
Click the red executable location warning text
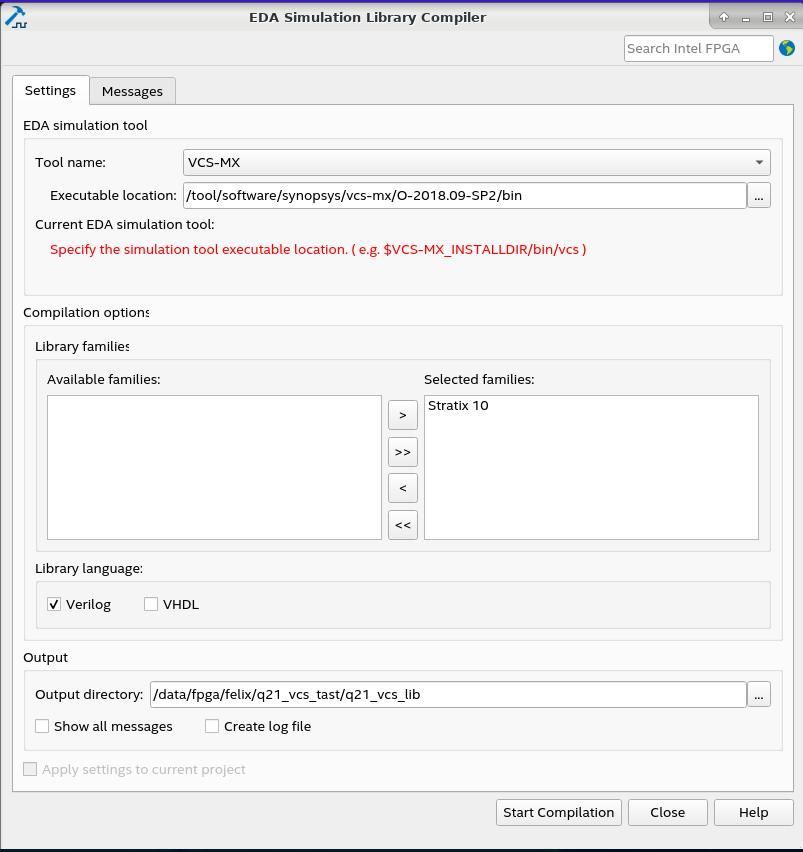tap(318, 249)
